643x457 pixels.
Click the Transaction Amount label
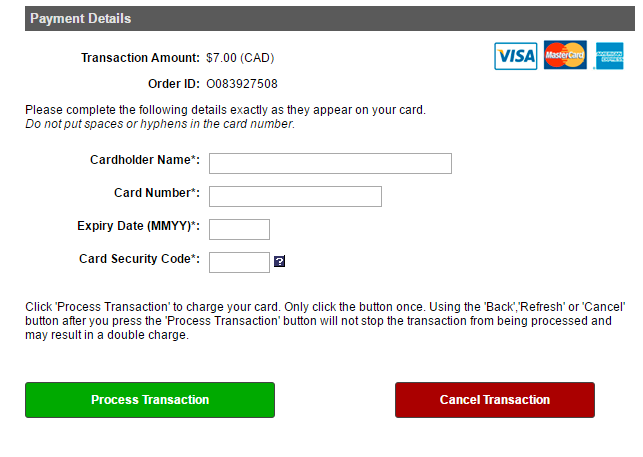pos(140,58)
